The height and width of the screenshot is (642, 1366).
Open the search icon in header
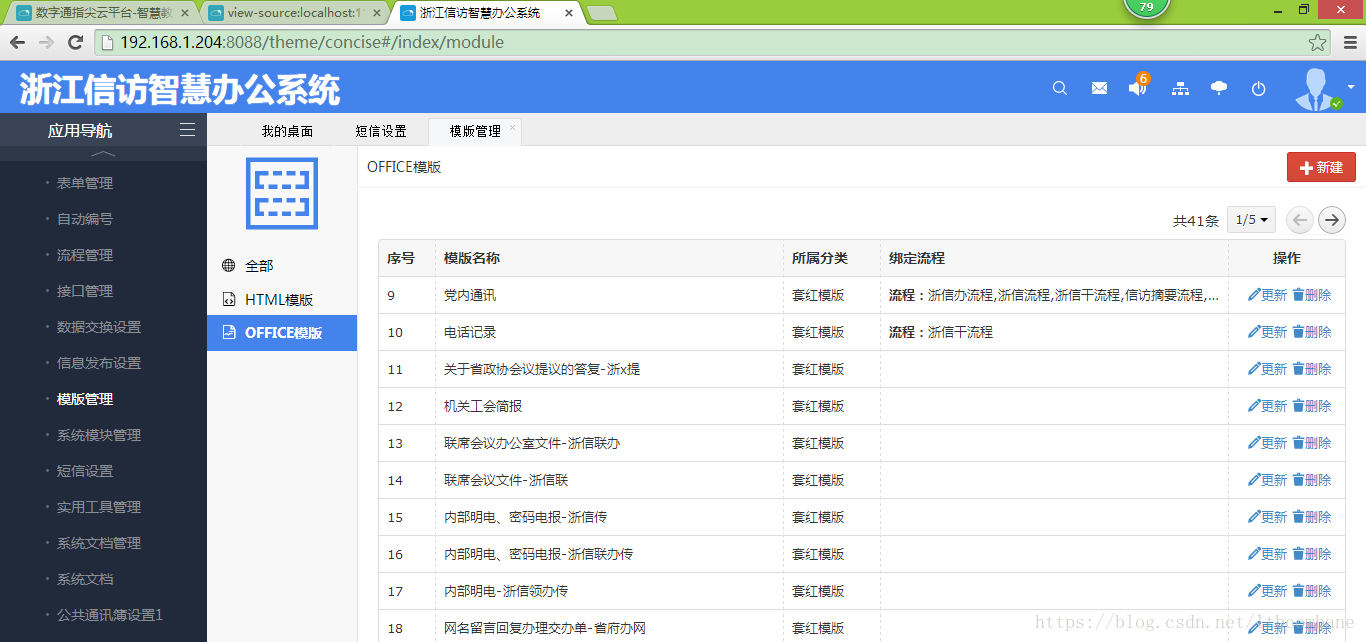[x=1060, y=88]
